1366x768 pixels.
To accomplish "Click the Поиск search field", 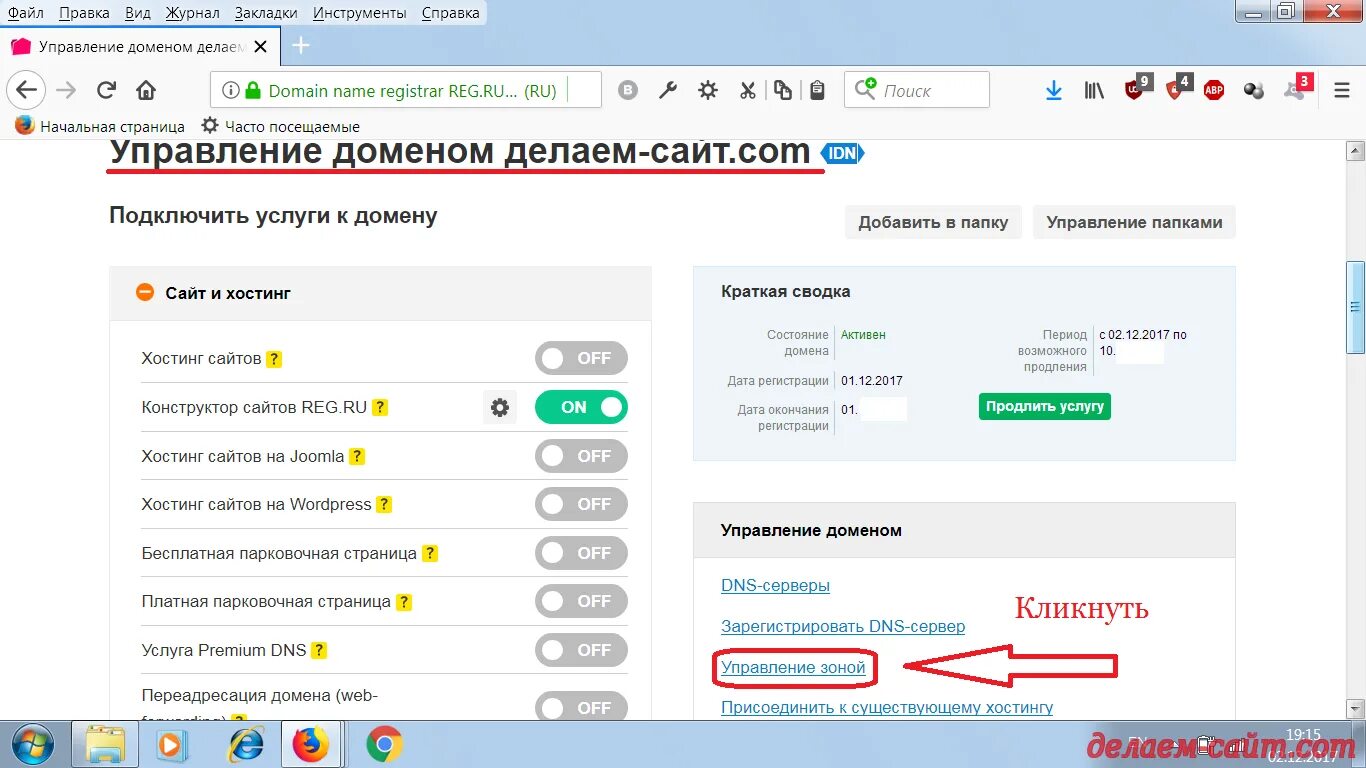I will click(x=917, y=91).
